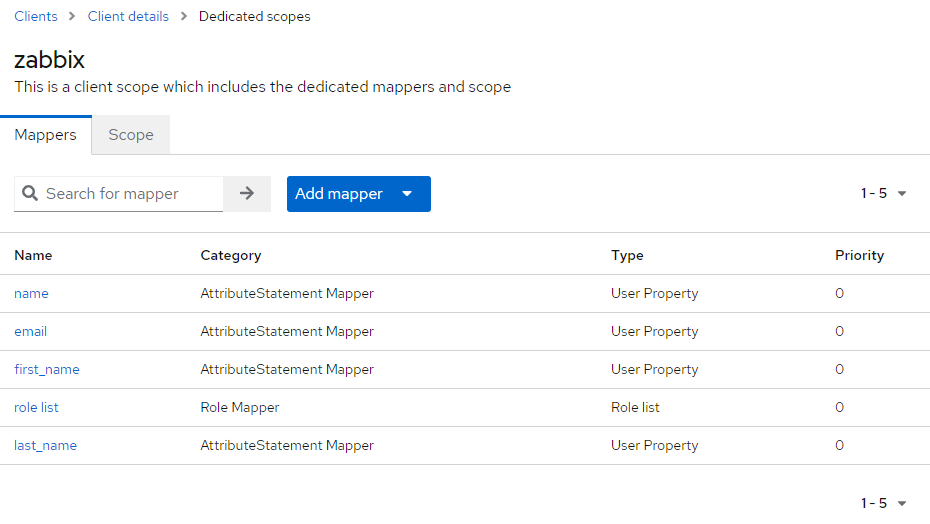
Task: Click the Name column header
Action: pyautogui.click(x=33, y=256)
